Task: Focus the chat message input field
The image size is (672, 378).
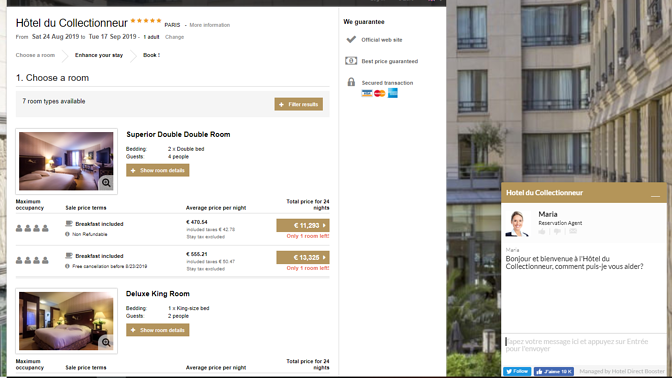Action: tap(583, 345)
